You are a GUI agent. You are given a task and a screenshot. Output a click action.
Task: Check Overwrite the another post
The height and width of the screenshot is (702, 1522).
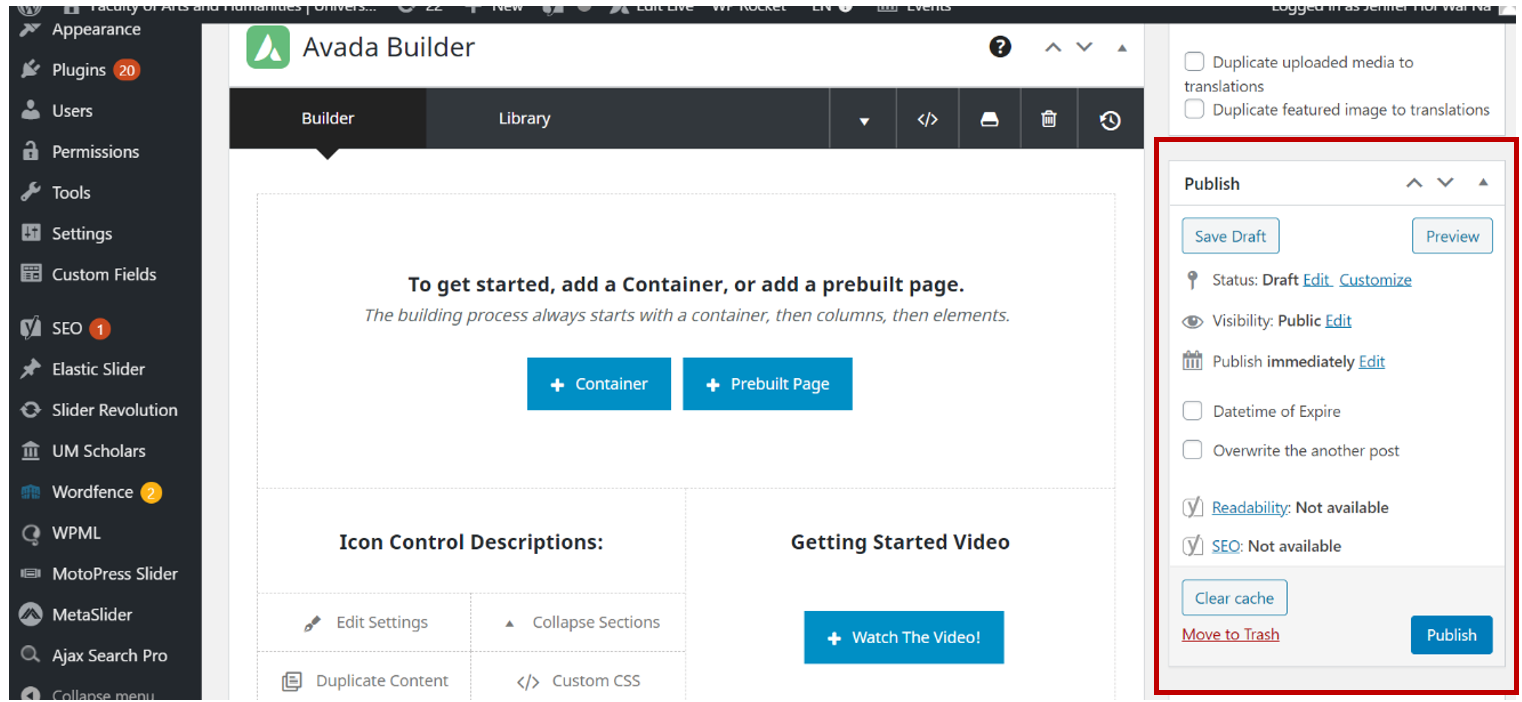tap(1192, 450)
